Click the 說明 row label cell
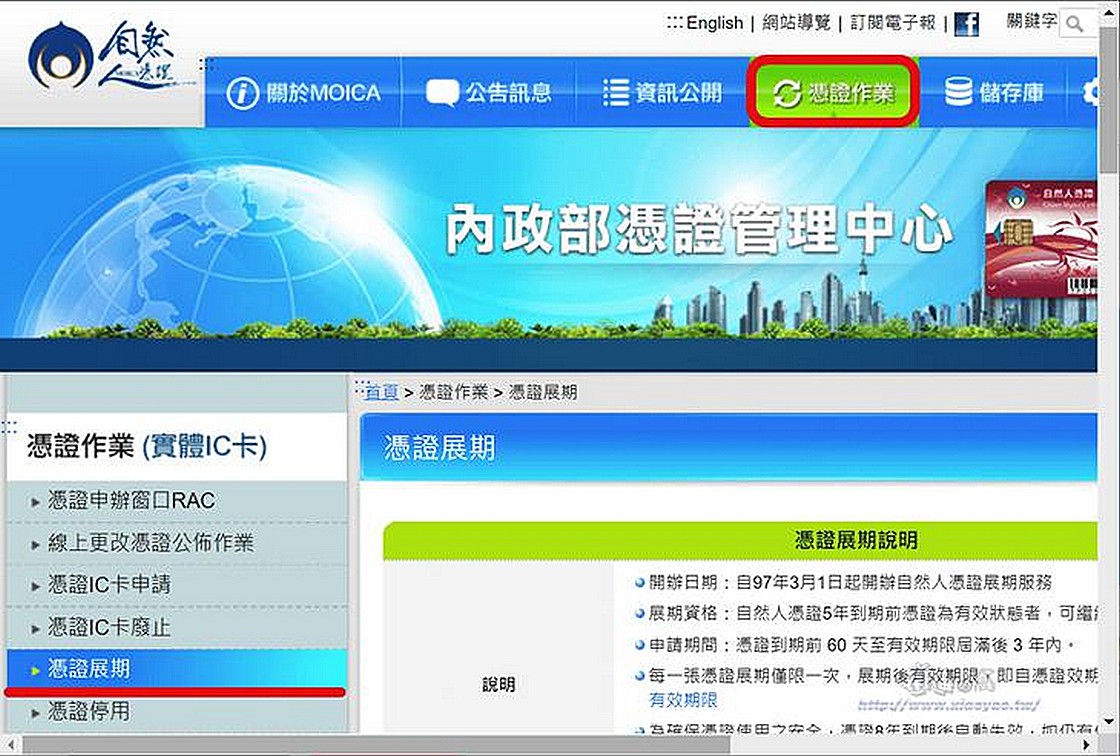The width and height of the screenshot is (1120, 756). pyautogui.click(x=499, y=684)
